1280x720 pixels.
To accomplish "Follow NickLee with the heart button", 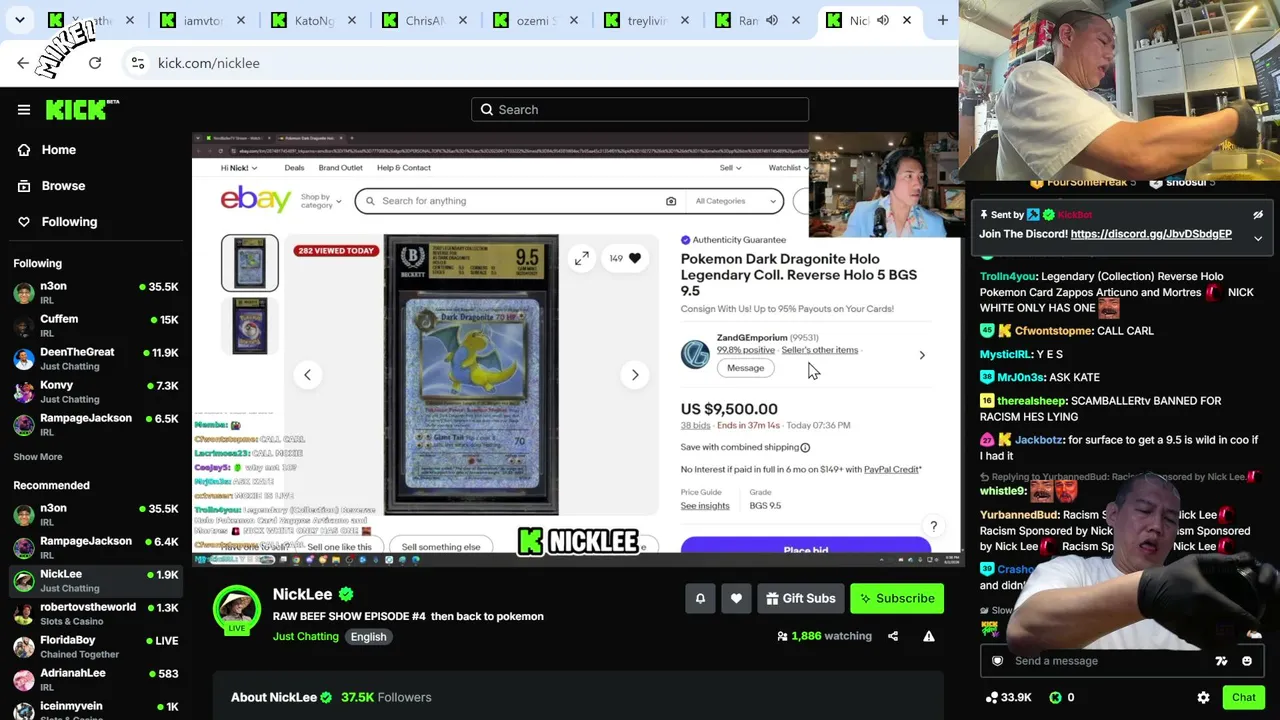I will tap(736, 599).
